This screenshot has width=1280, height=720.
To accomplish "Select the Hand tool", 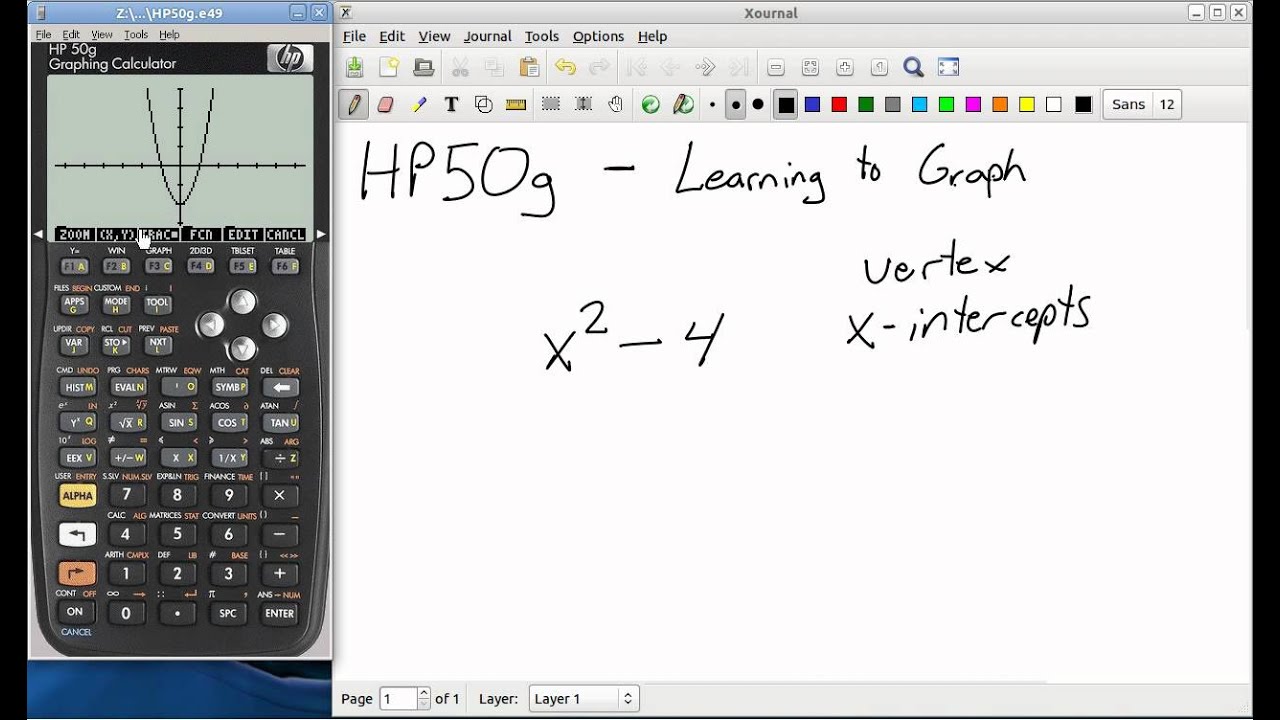I will 616,104.
